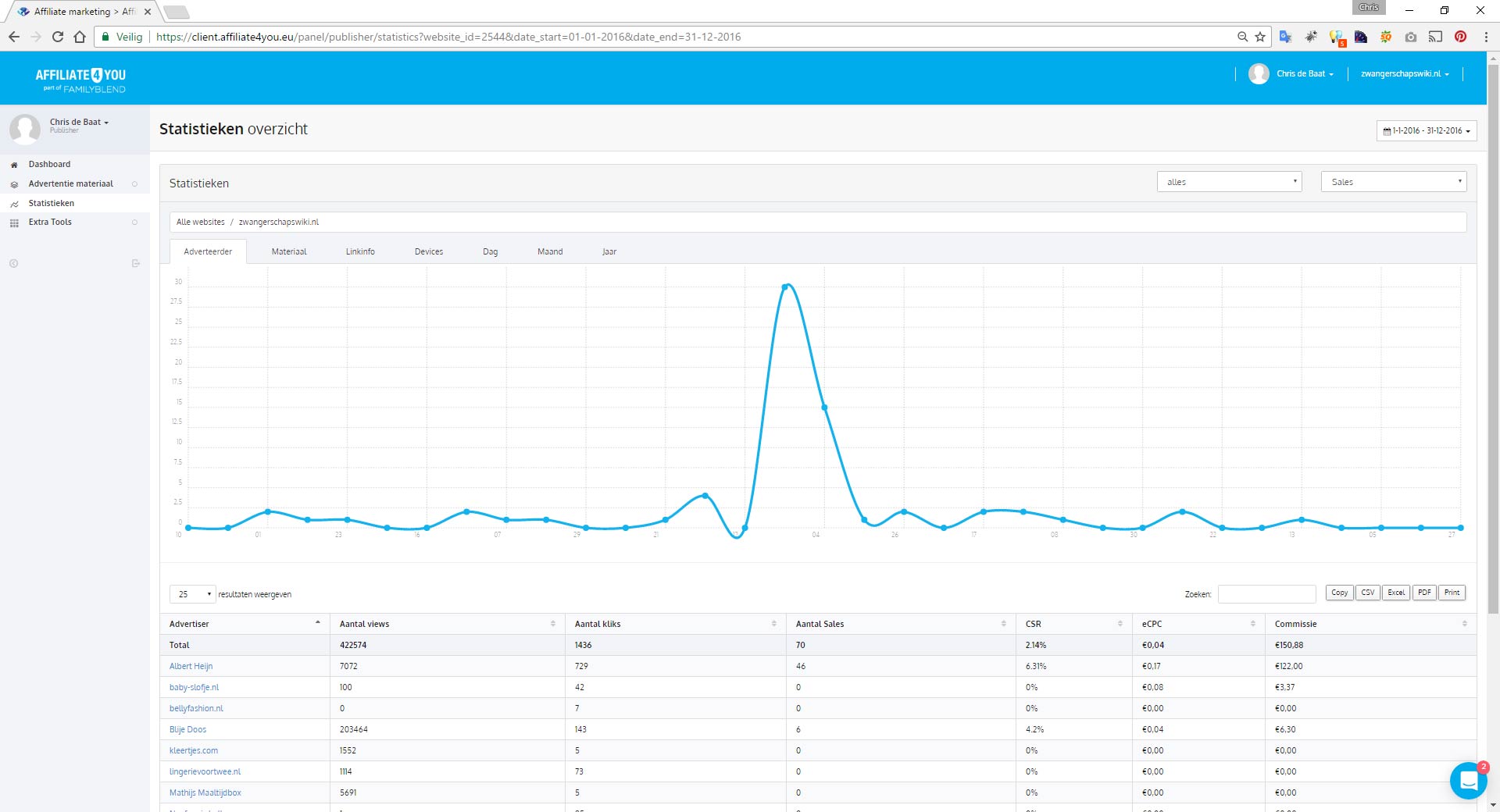Go back with the browser back arrow
Viewport: 1500px width, 812px height.
[14, 37]
